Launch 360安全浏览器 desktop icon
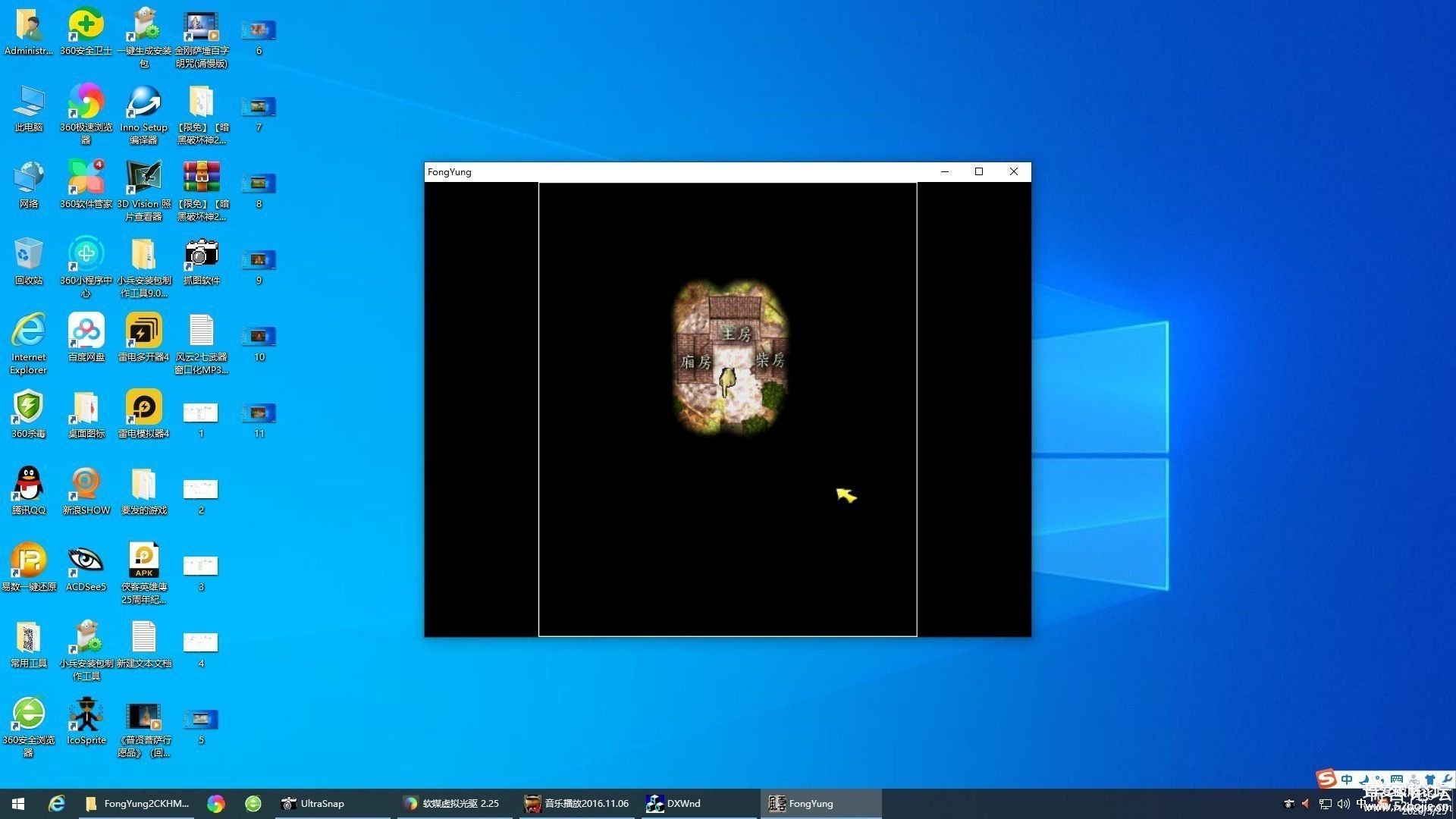 pyautogui.click(x=28, y=727)
